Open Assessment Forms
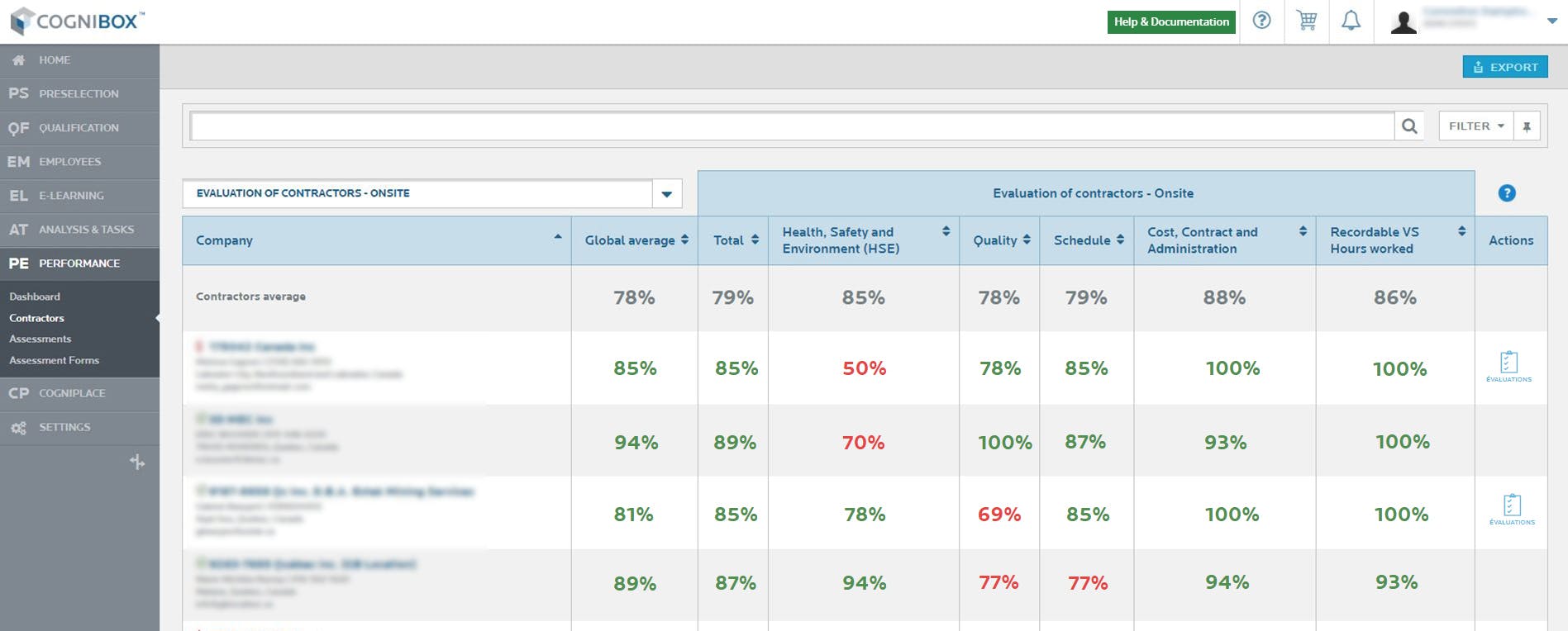 pos(55,360)
